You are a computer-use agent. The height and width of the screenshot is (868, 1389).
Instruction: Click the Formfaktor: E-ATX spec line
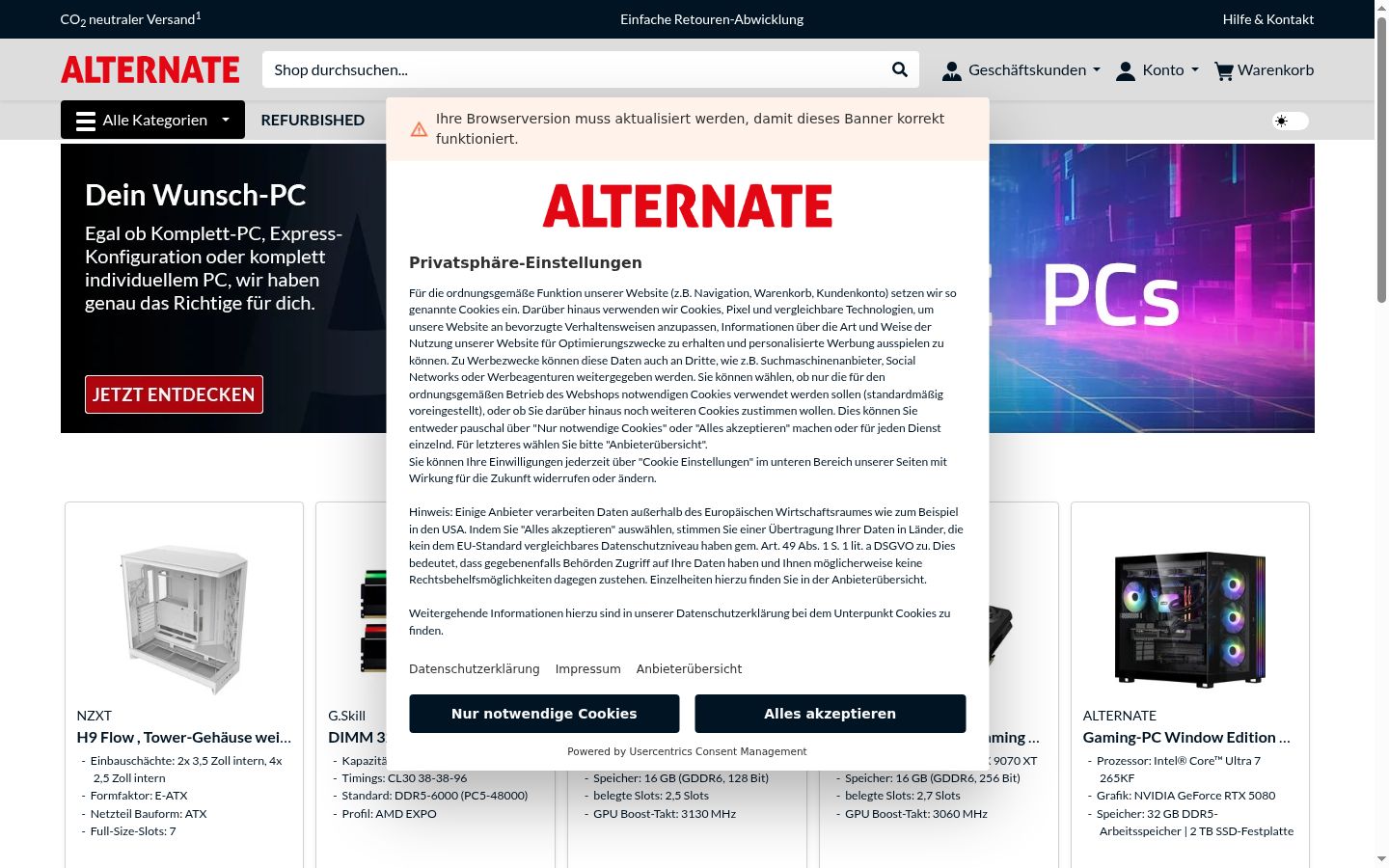(139, 796)
